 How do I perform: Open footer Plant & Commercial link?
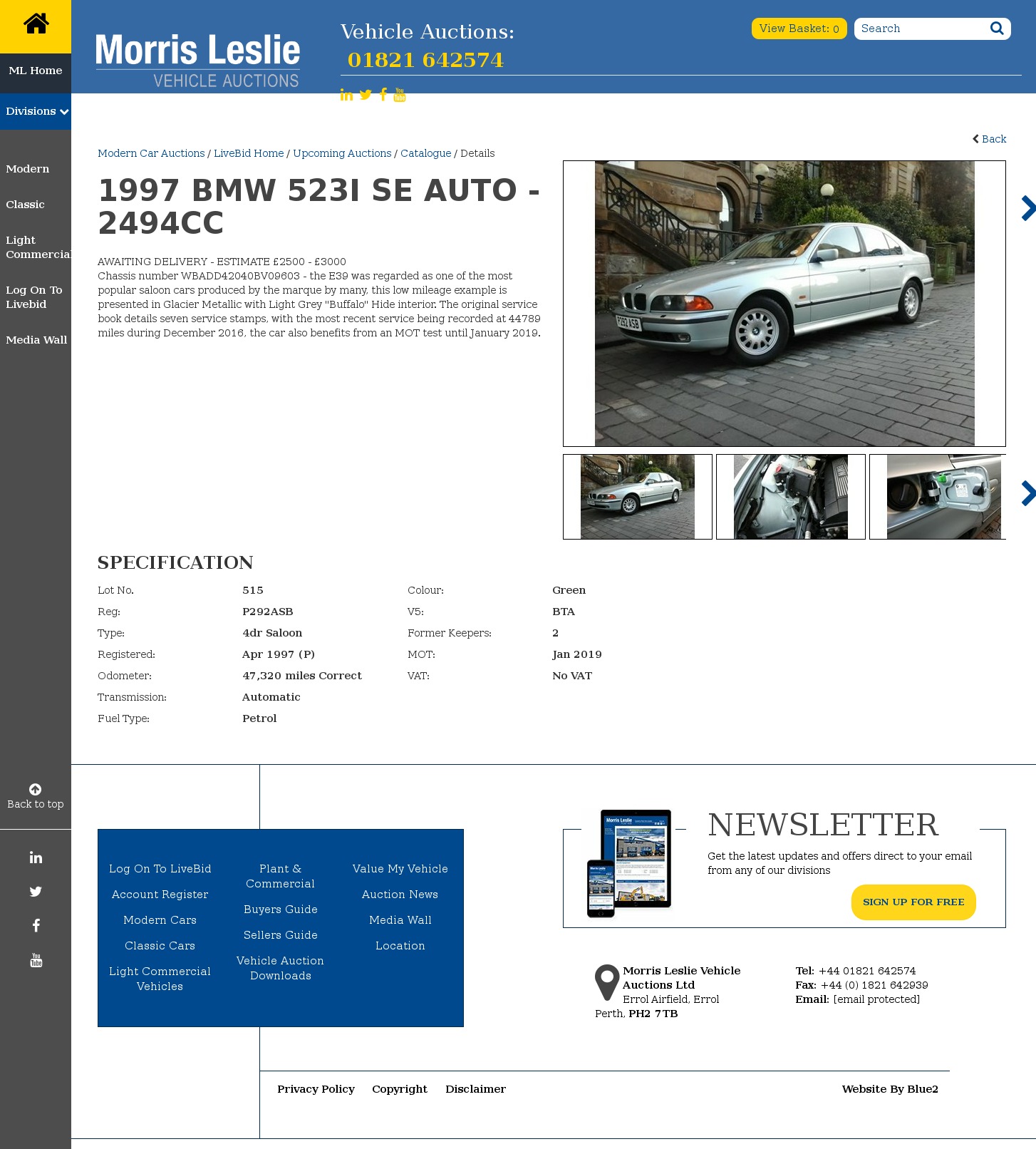(x=281, y=876)
